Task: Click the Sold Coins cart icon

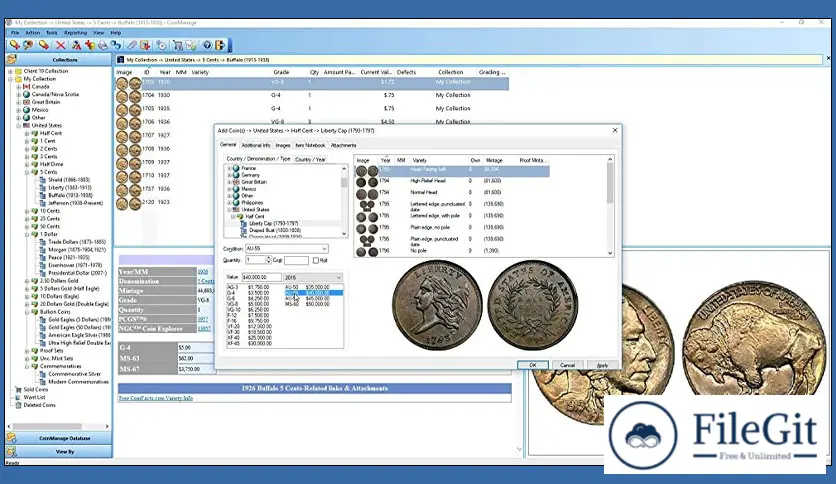Action: tap(18, 390)
